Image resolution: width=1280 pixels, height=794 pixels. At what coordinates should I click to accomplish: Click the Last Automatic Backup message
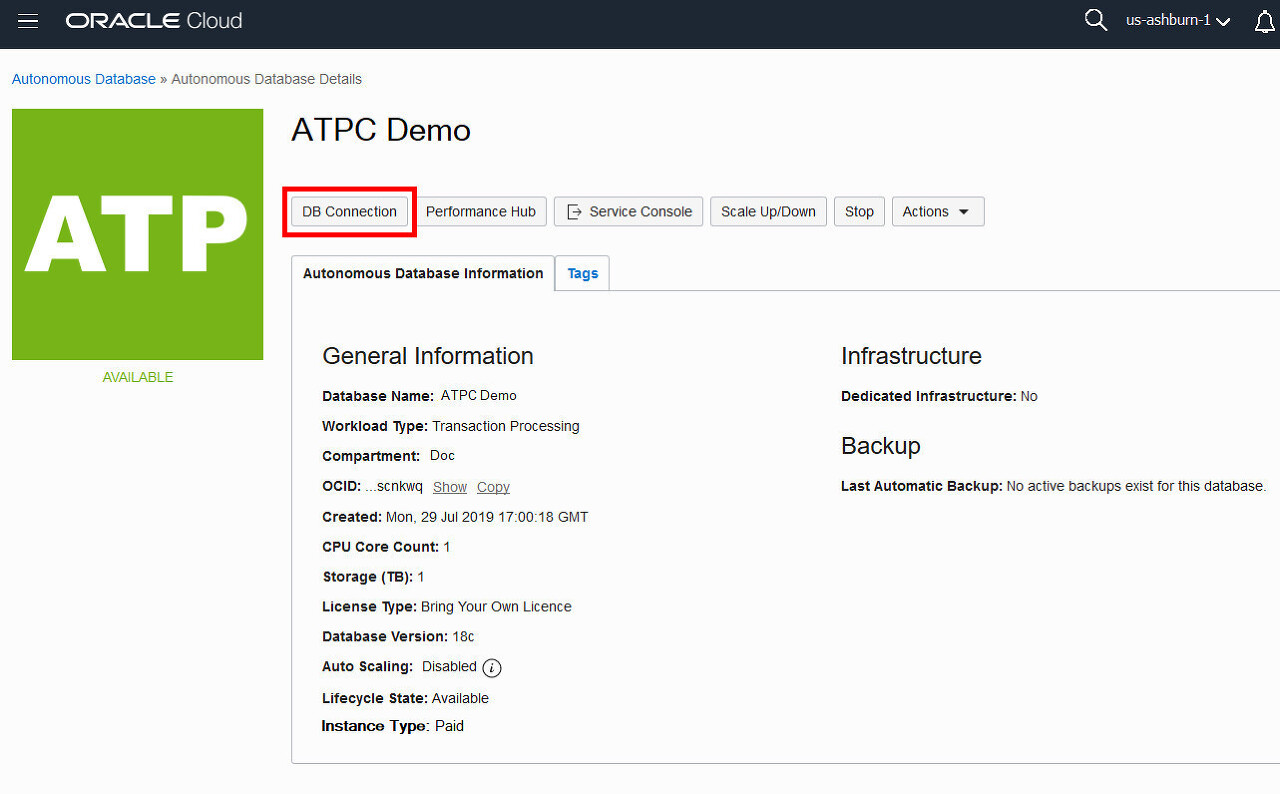click(x=1136, y=486)
